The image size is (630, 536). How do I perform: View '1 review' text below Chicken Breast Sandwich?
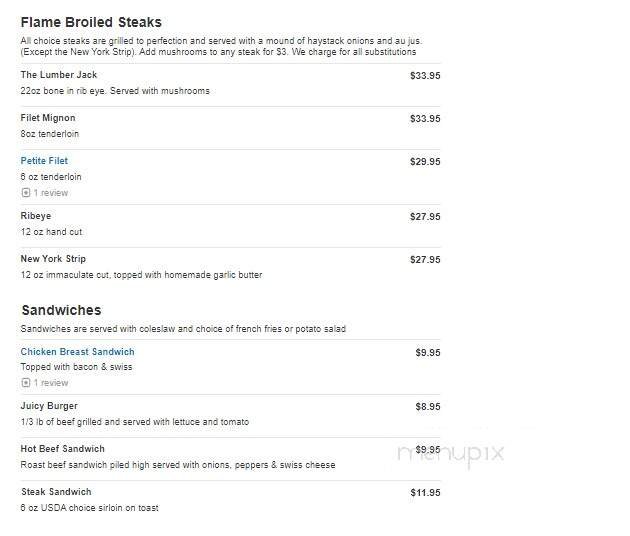click(51, 383)
